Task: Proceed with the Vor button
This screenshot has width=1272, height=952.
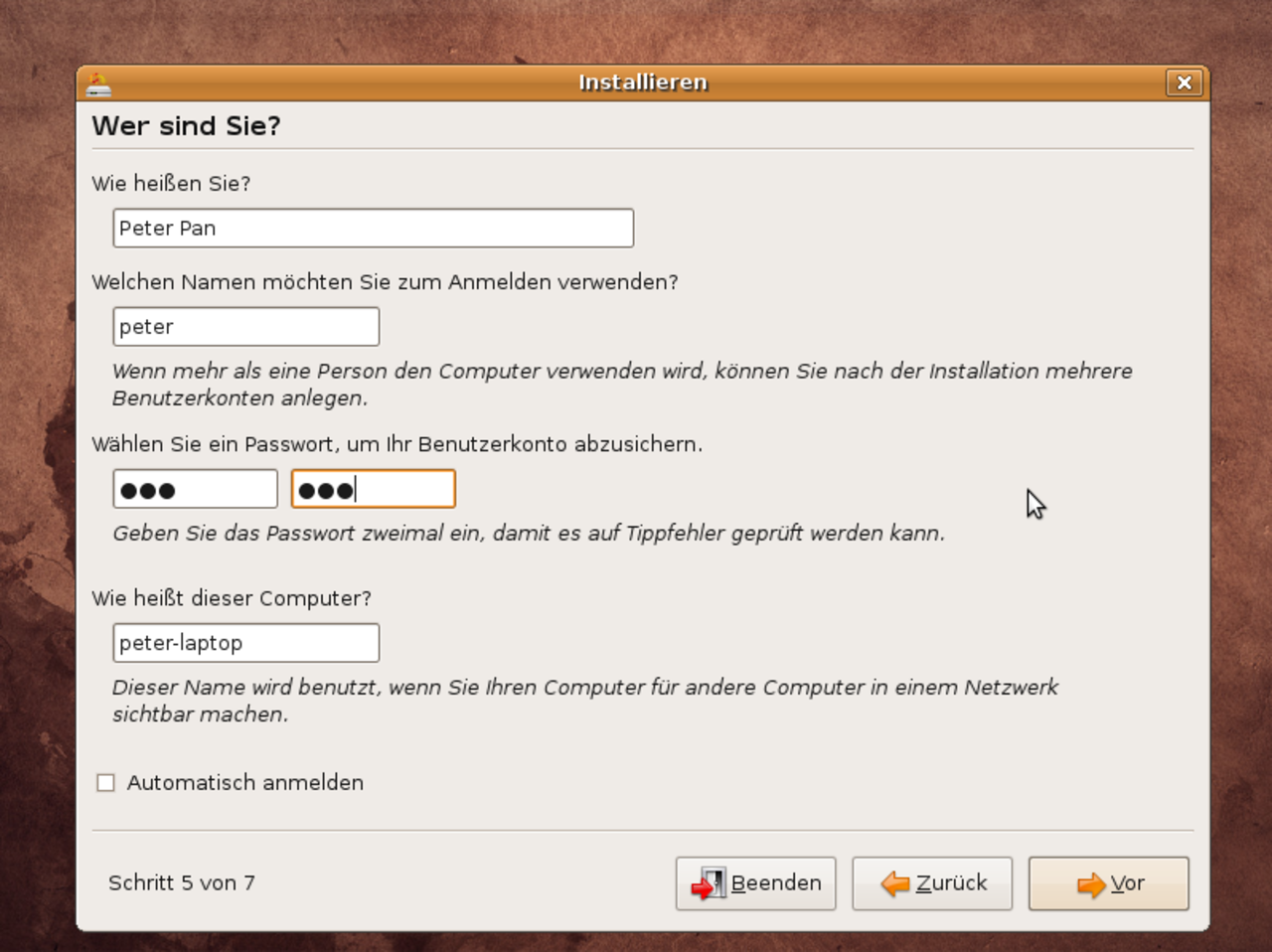Action: [x=1109, y=883]
